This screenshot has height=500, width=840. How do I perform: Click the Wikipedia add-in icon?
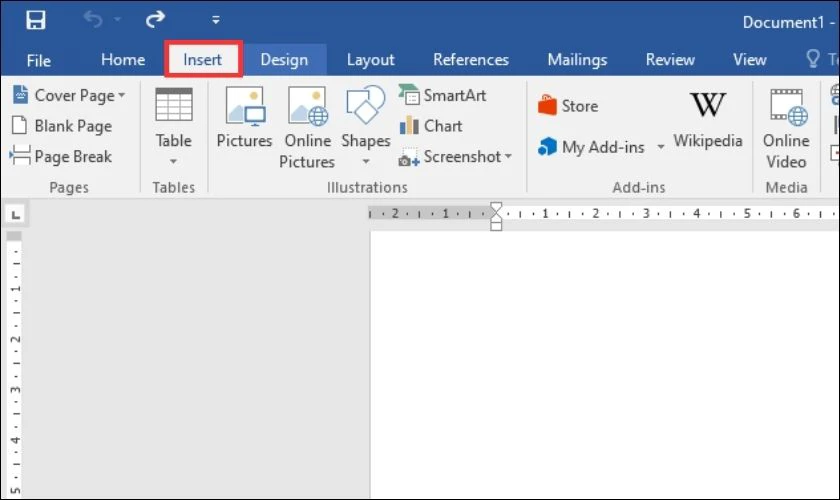(708, 105)
